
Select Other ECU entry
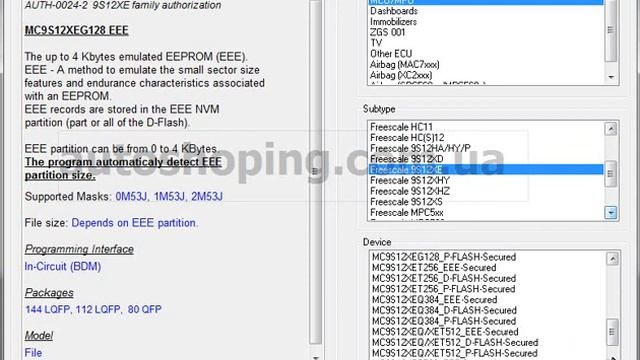[x=486, y=53]
